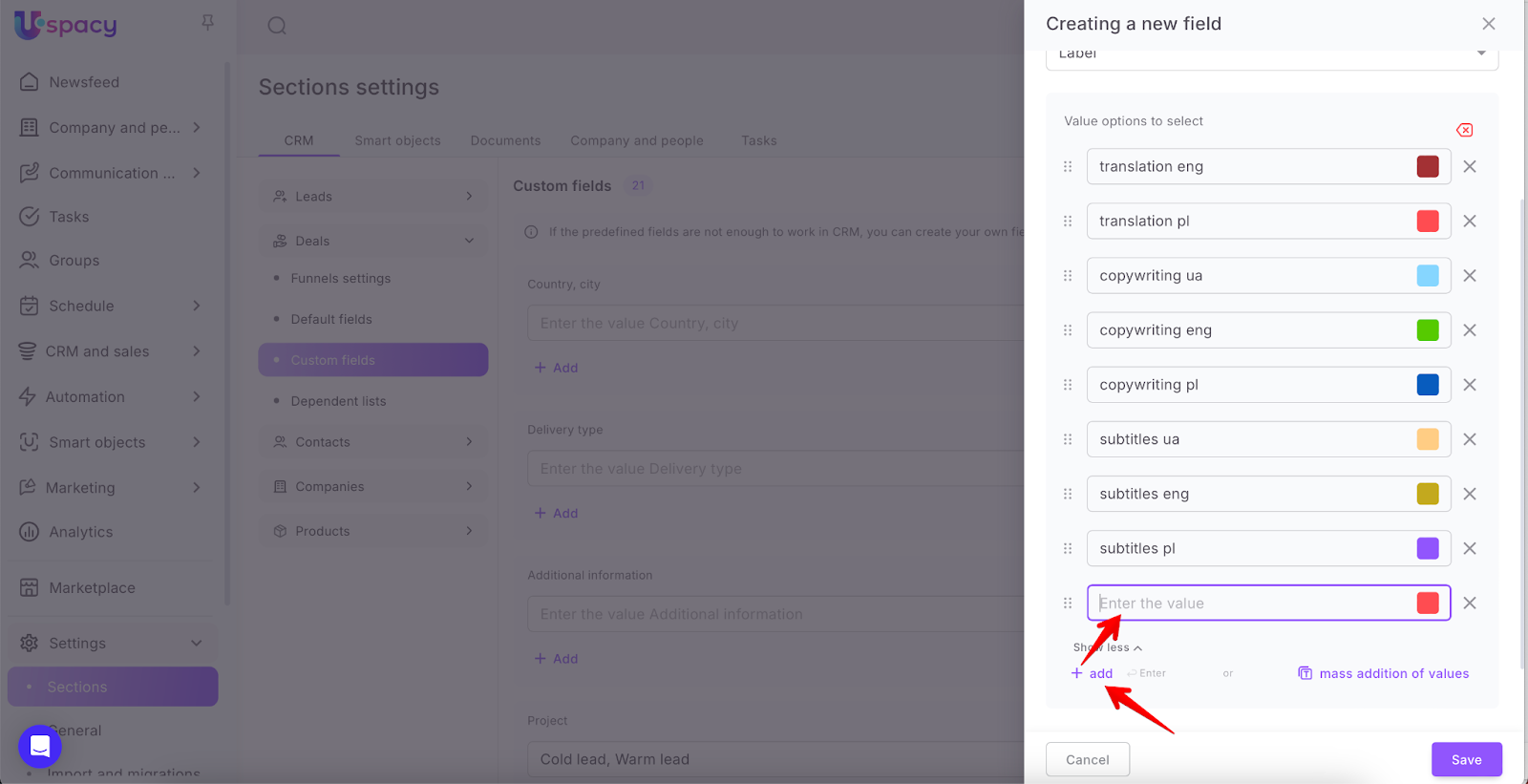Collapse the Deals section
Viewport: 1528px width, 784px height.
pos(469,241)
